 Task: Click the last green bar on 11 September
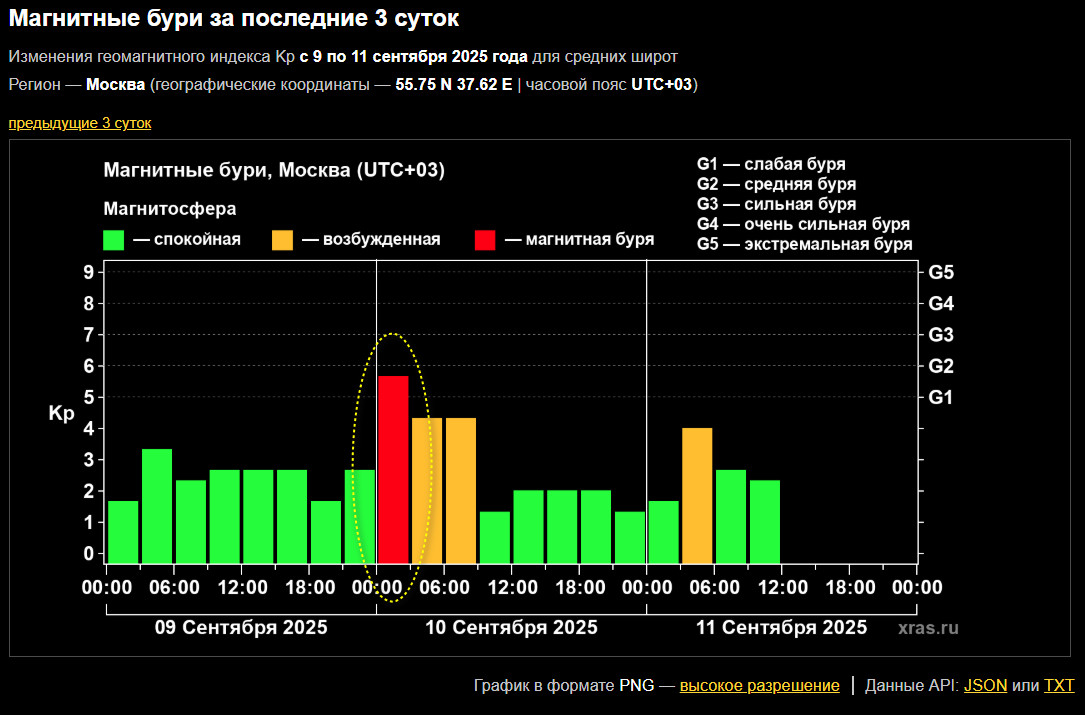[765, 522]
